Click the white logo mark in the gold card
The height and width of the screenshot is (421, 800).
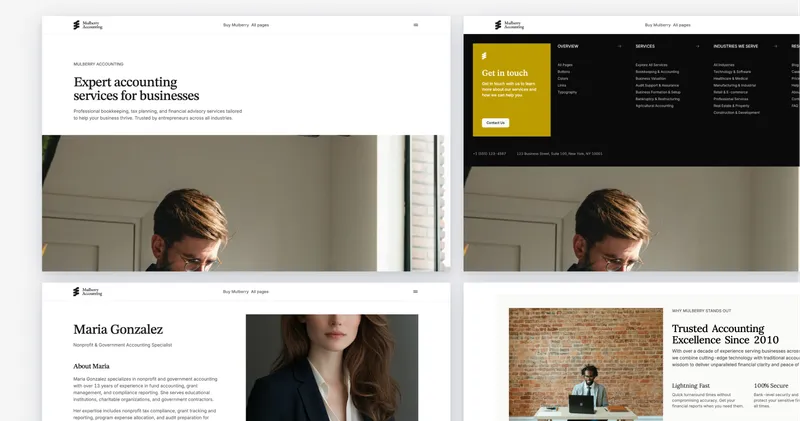484,56
